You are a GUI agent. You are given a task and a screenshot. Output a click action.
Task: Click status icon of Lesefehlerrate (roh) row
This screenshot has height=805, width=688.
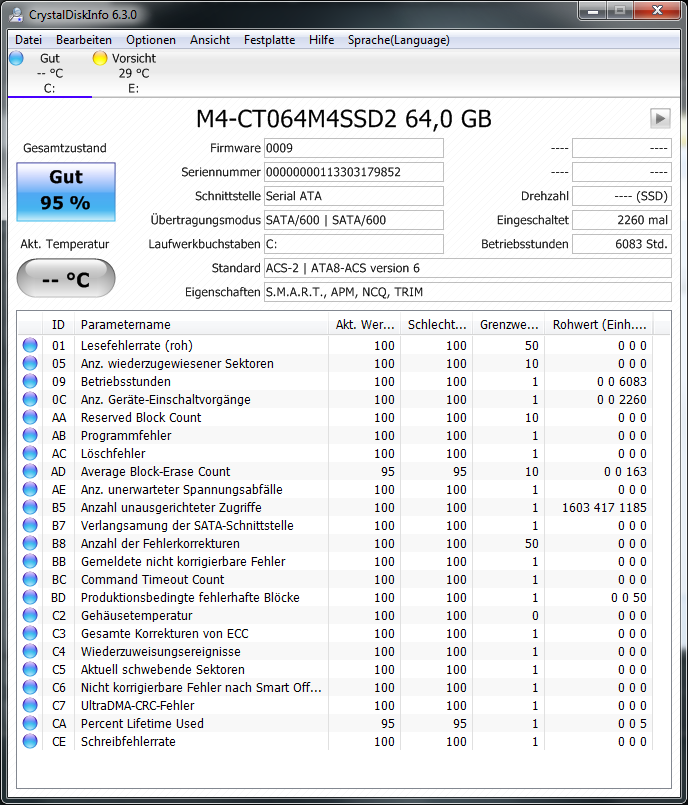(30, 345)
